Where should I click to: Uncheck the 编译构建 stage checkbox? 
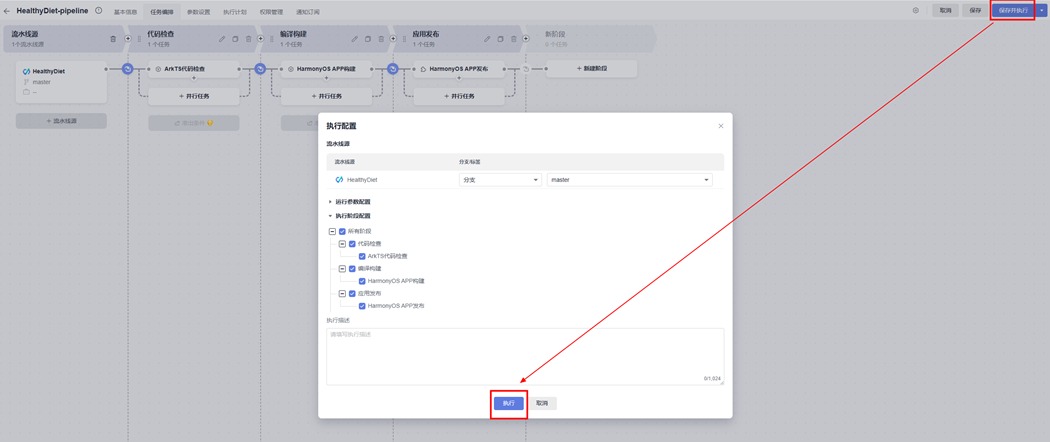(352, 269)
